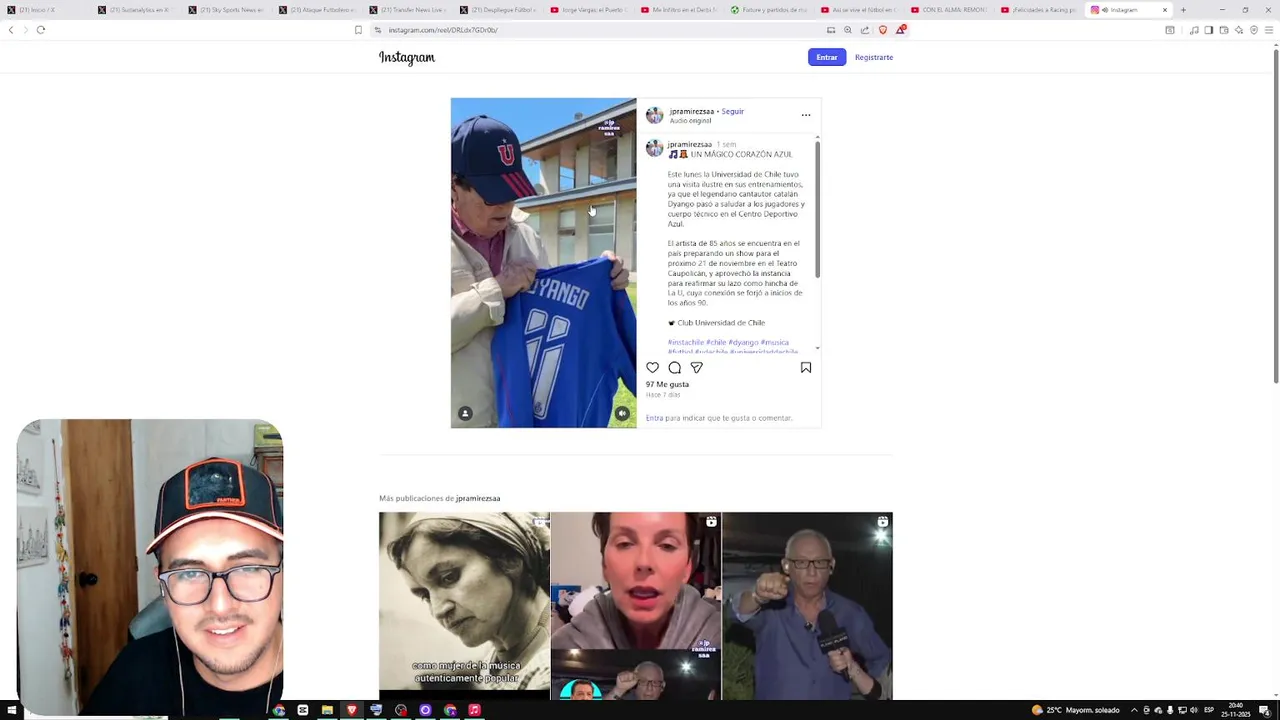Open jpramirezsaa username in the post header
This screenshot has height=720, width=1280.
(x=692, y=111)
